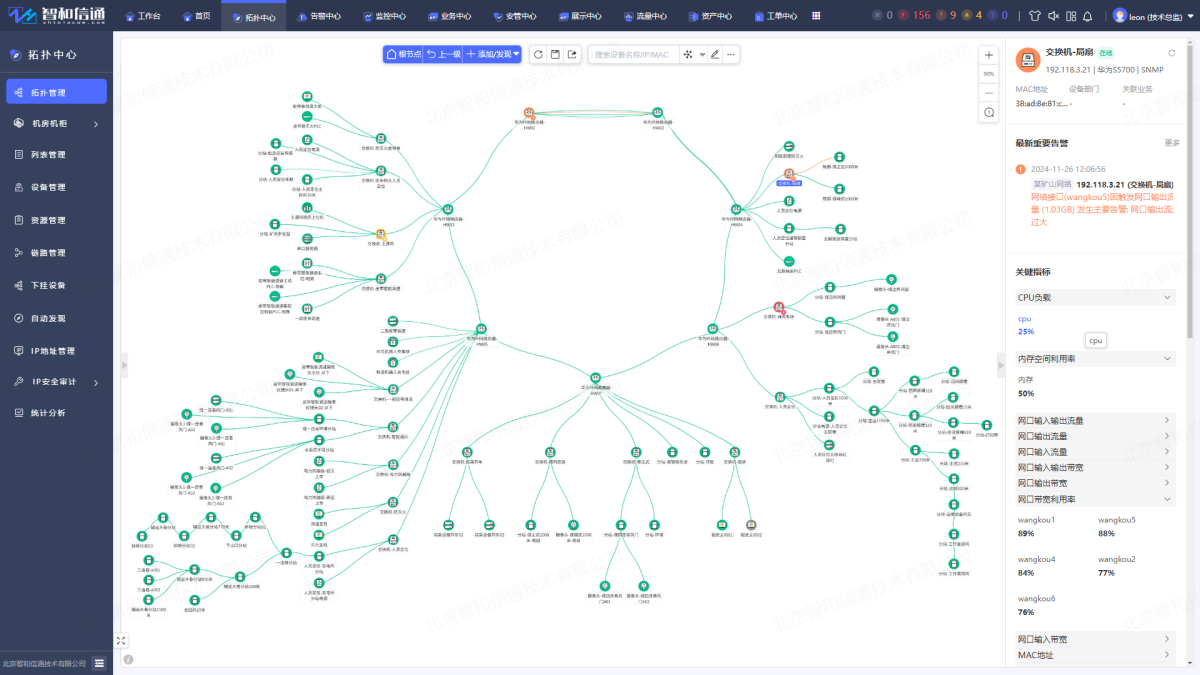Click the save topology icon
The image size is (1200, 675).
point(555,54)
